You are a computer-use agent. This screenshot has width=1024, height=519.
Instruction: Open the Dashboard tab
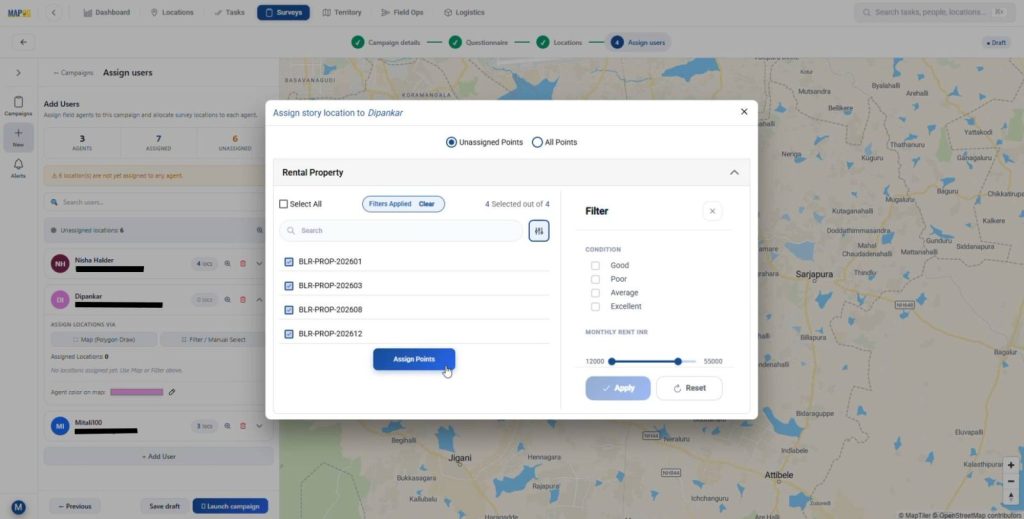pos(106,12)
